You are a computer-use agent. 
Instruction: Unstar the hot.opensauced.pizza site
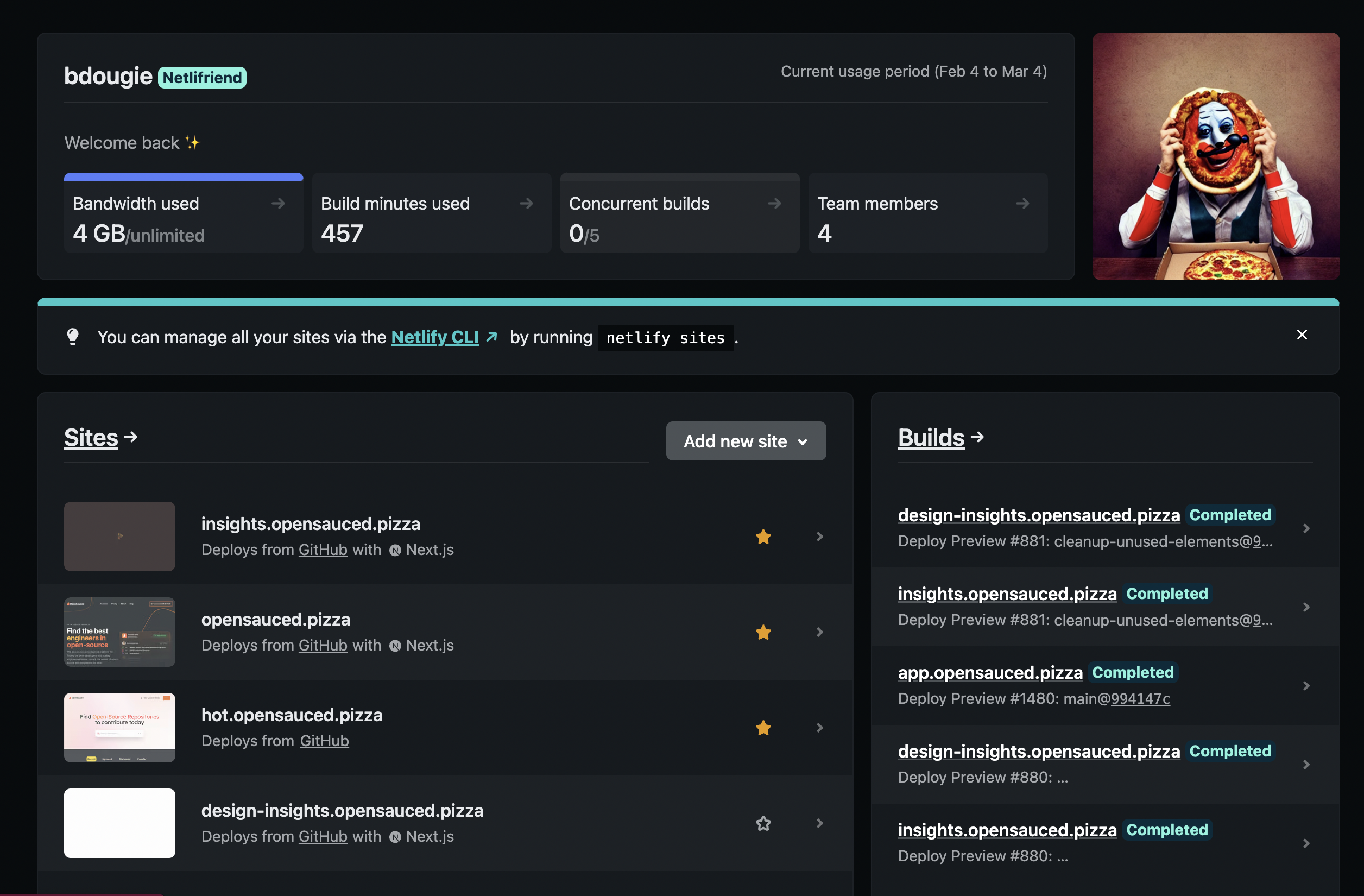(763, 728)
